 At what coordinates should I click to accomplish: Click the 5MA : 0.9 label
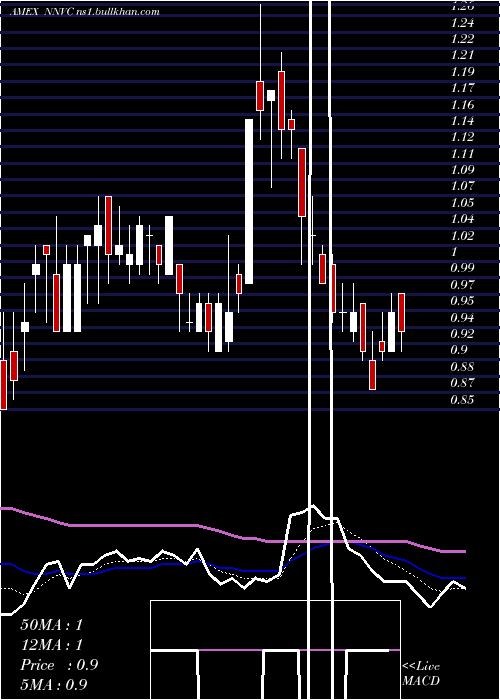(54, 684)
